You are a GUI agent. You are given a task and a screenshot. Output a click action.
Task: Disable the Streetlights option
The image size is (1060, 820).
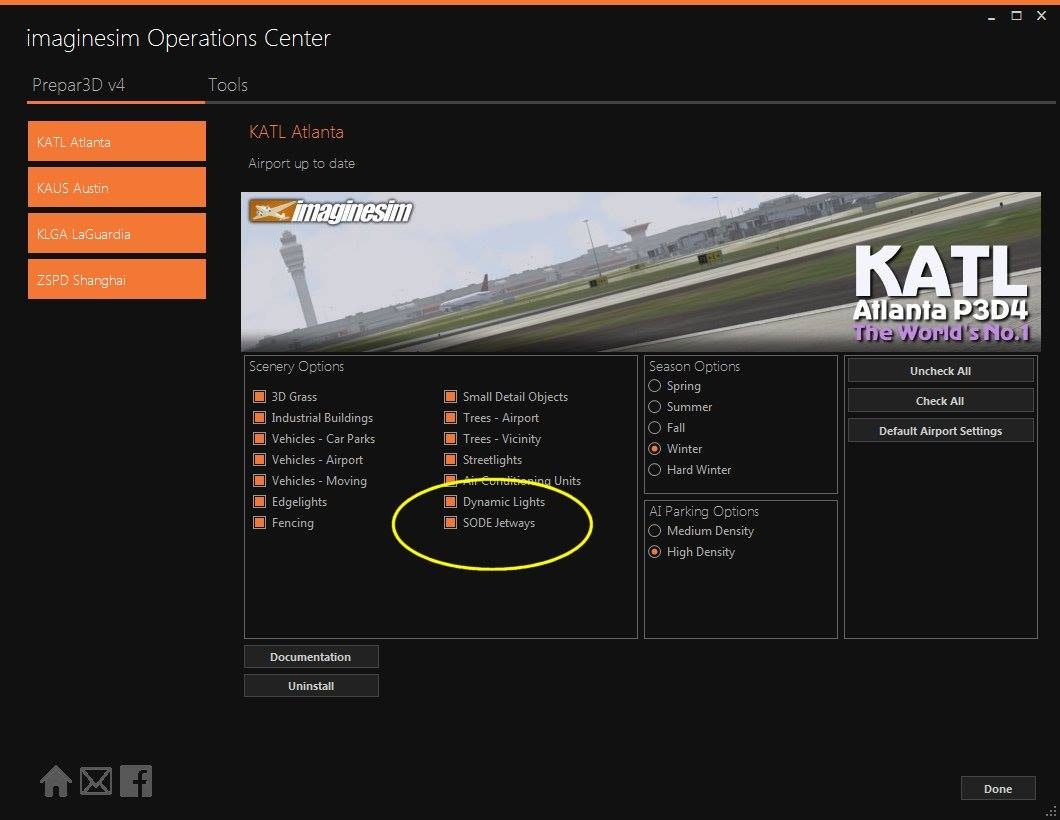451,459
